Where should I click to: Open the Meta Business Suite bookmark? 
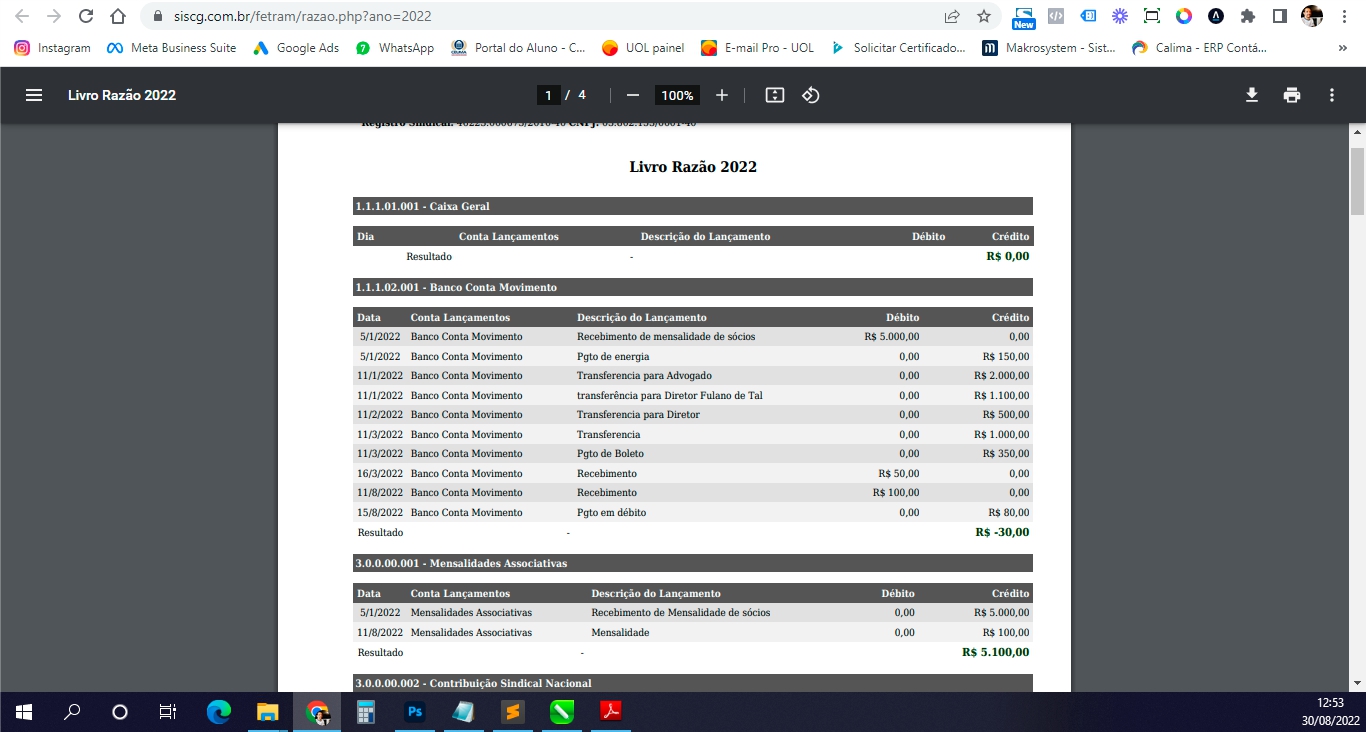(171, 47)
